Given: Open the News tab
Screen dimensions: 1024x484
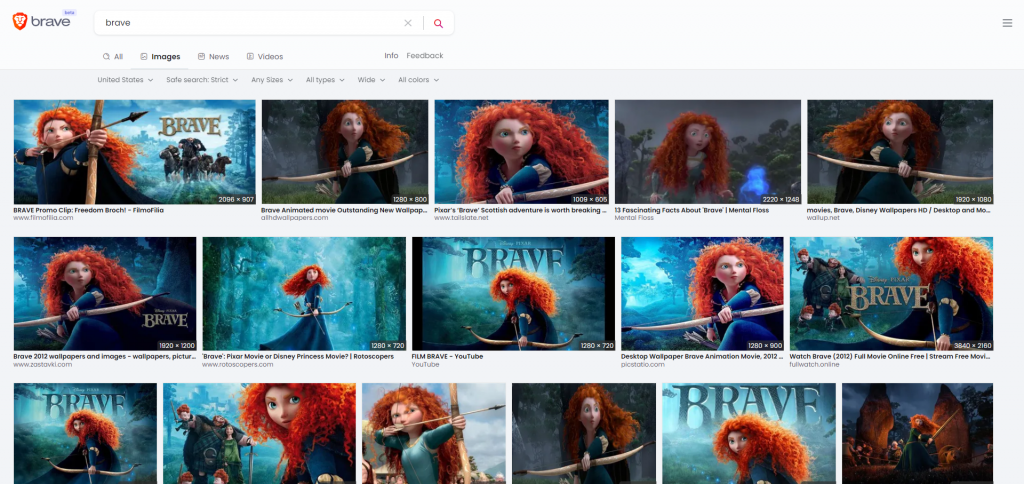Looking at the screenshot, I should pos(213,57).
